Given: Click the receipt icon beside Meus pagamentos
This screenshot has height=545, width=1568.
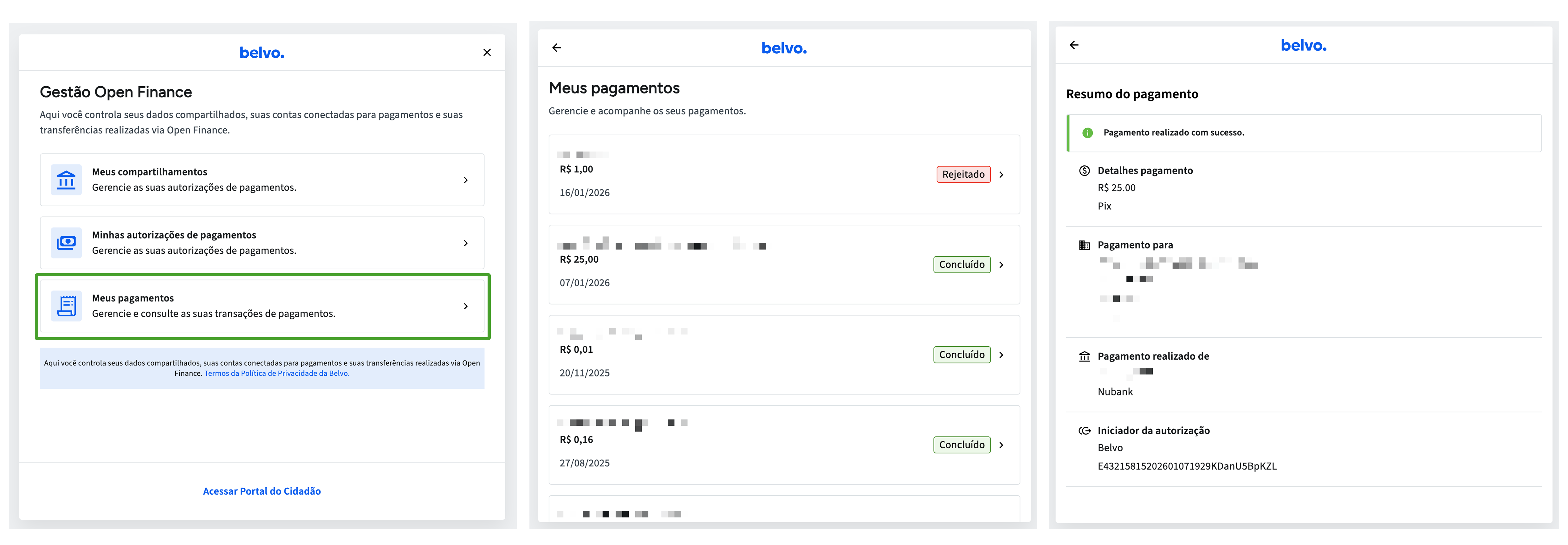Looking at the screenshot, I should 66,306.
